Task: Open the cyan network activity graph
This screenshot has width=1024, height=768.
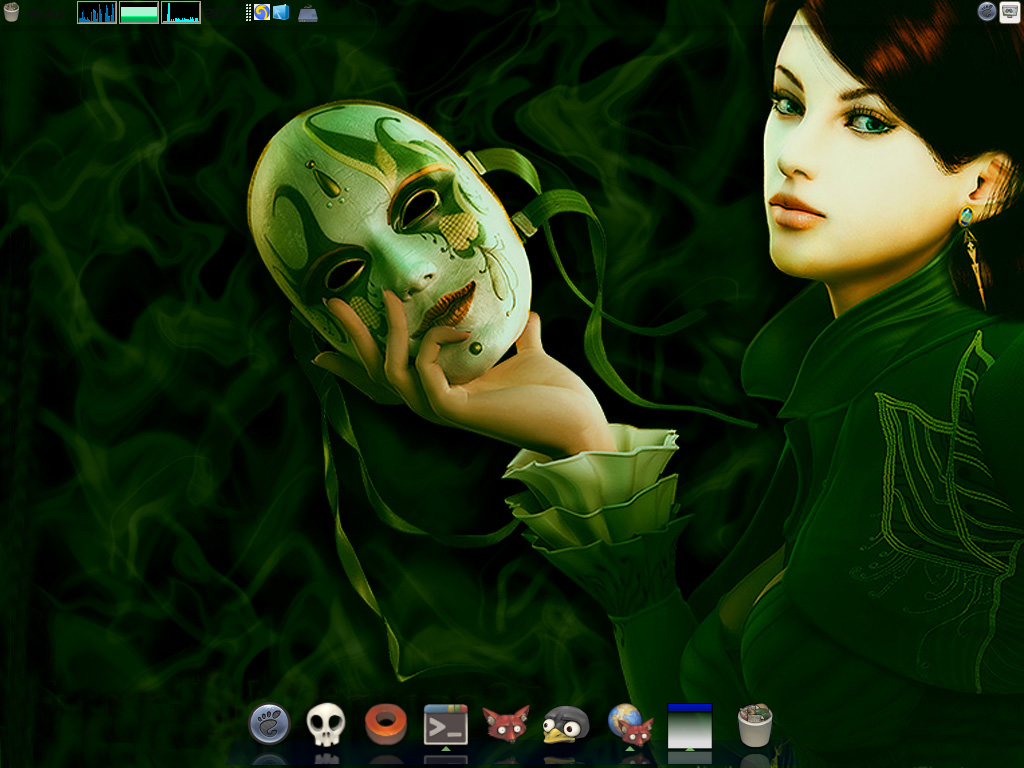Action: 181,12
